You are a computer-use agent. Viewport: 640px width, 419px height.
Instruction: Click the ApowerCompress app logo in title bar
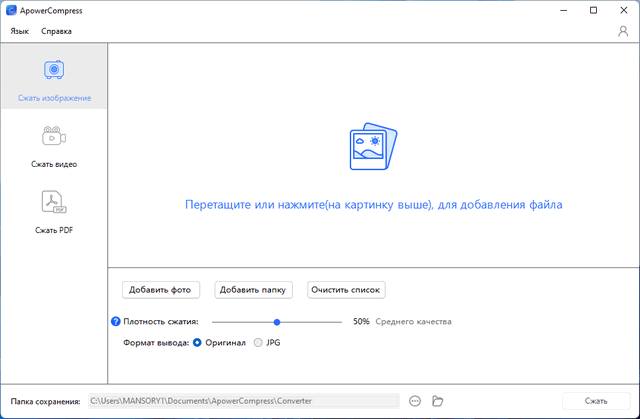[10, 10]
